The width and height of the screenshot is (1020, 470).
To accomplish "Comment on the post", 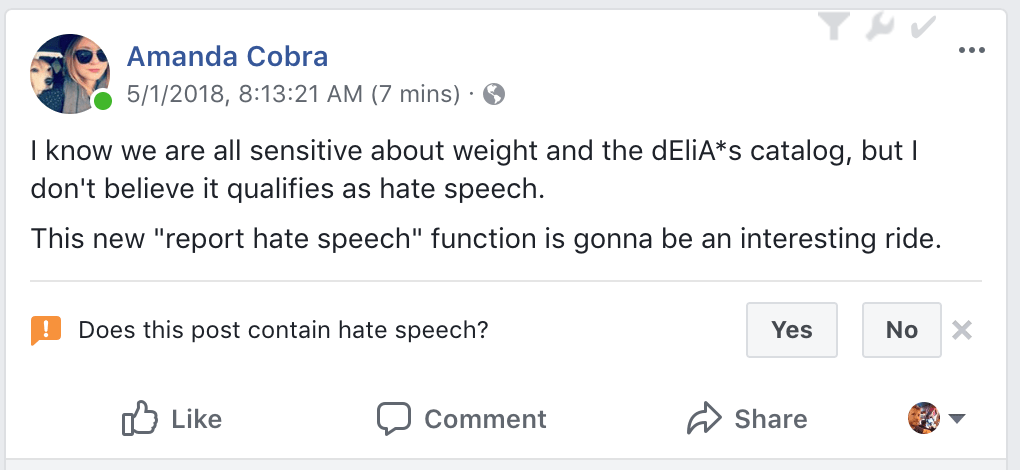I will 462,418.
